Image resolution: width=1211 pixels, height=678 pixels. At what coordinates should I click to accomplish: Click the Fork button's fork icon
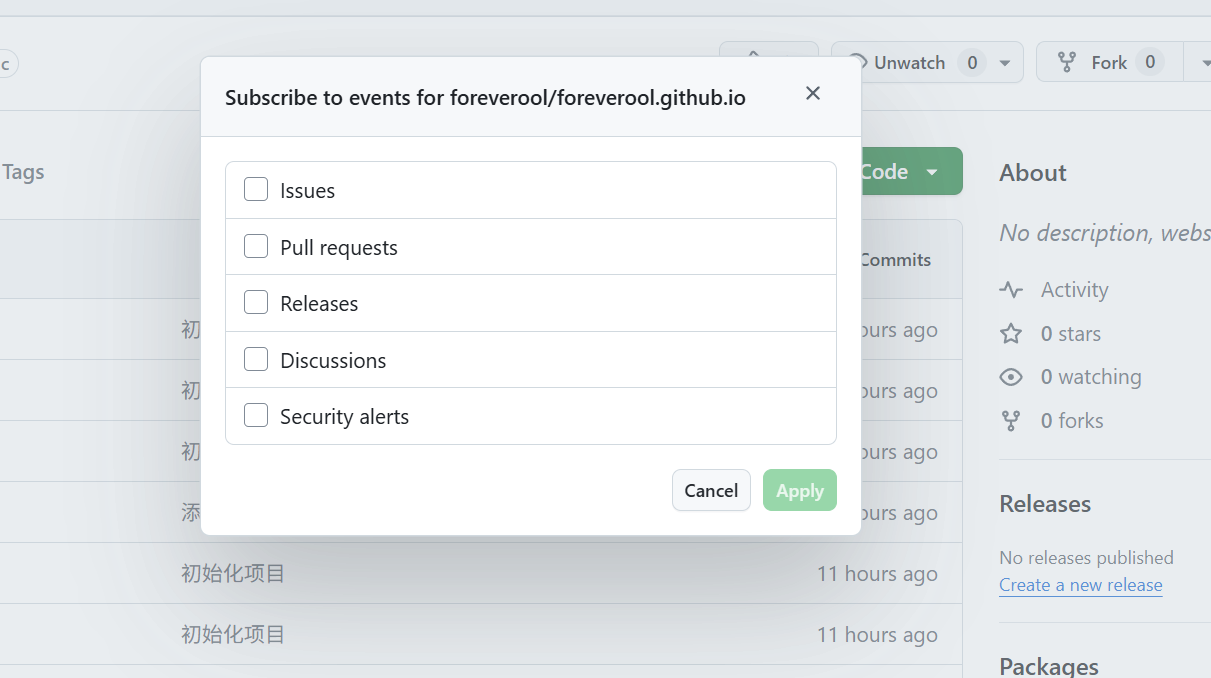pos(1067,63)
